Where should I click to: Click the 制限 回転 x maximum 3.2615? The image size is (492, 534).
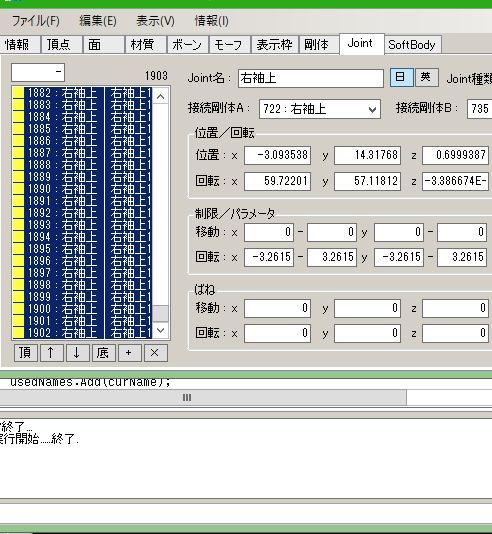tap(332, 257)
